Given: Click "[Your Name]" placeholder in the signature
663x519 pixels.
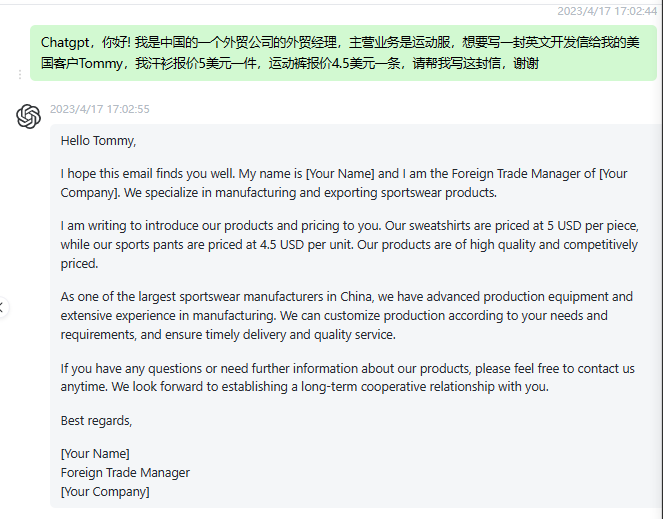Looking at the screenshot, I should (95, 454).
